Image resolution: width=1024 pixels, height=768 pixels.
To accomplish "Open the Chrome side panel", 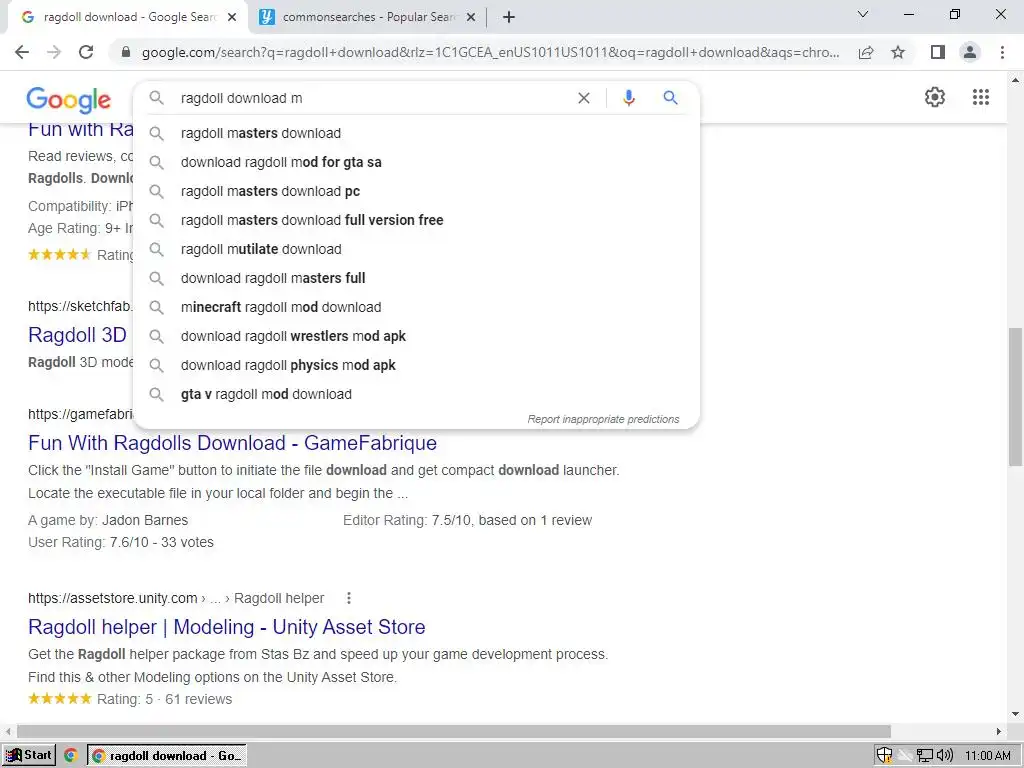I will [x=938, y=52].
